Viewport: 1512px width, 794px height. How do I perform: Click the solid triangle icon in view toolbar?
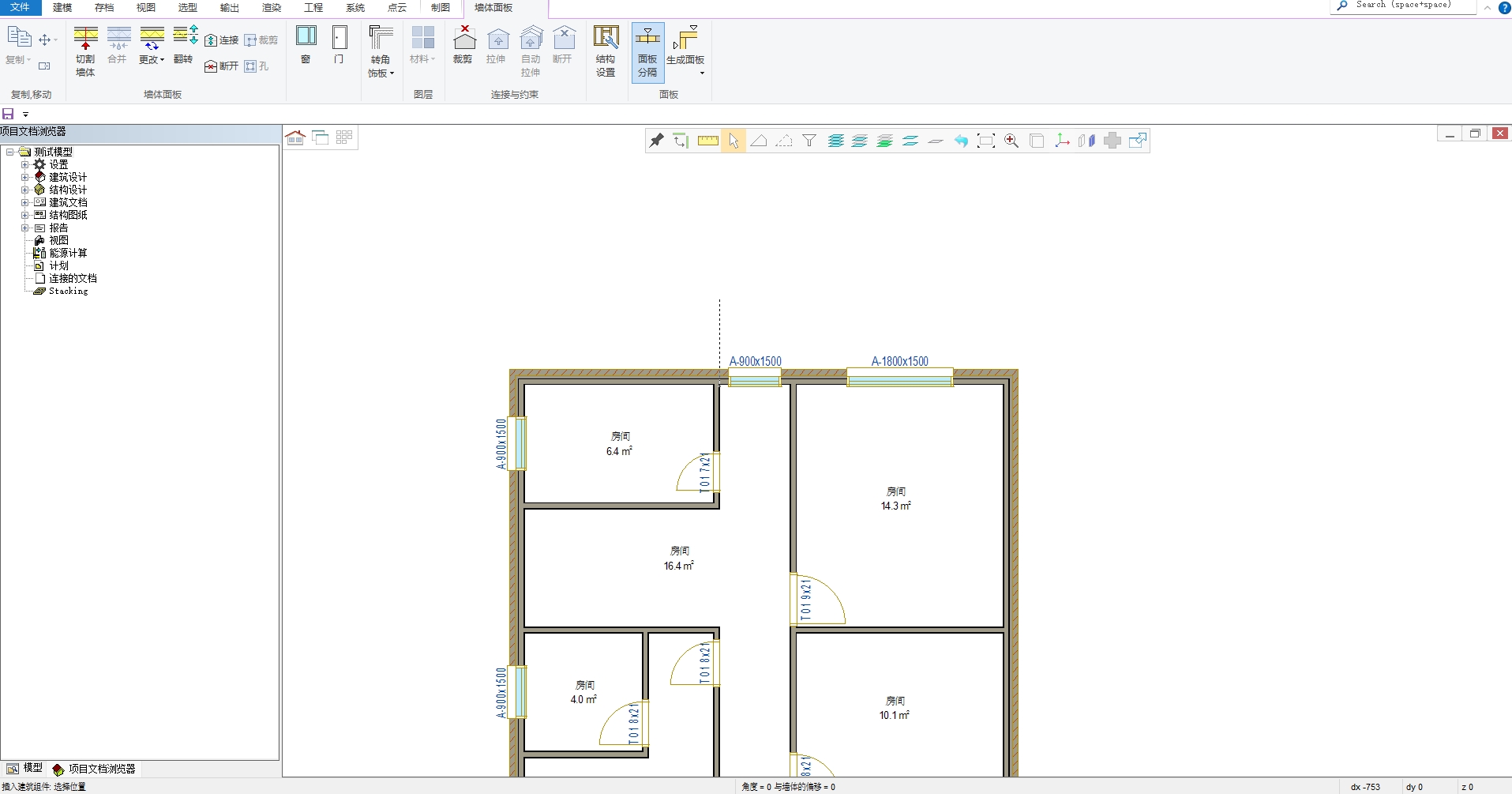tap(759, 141)
